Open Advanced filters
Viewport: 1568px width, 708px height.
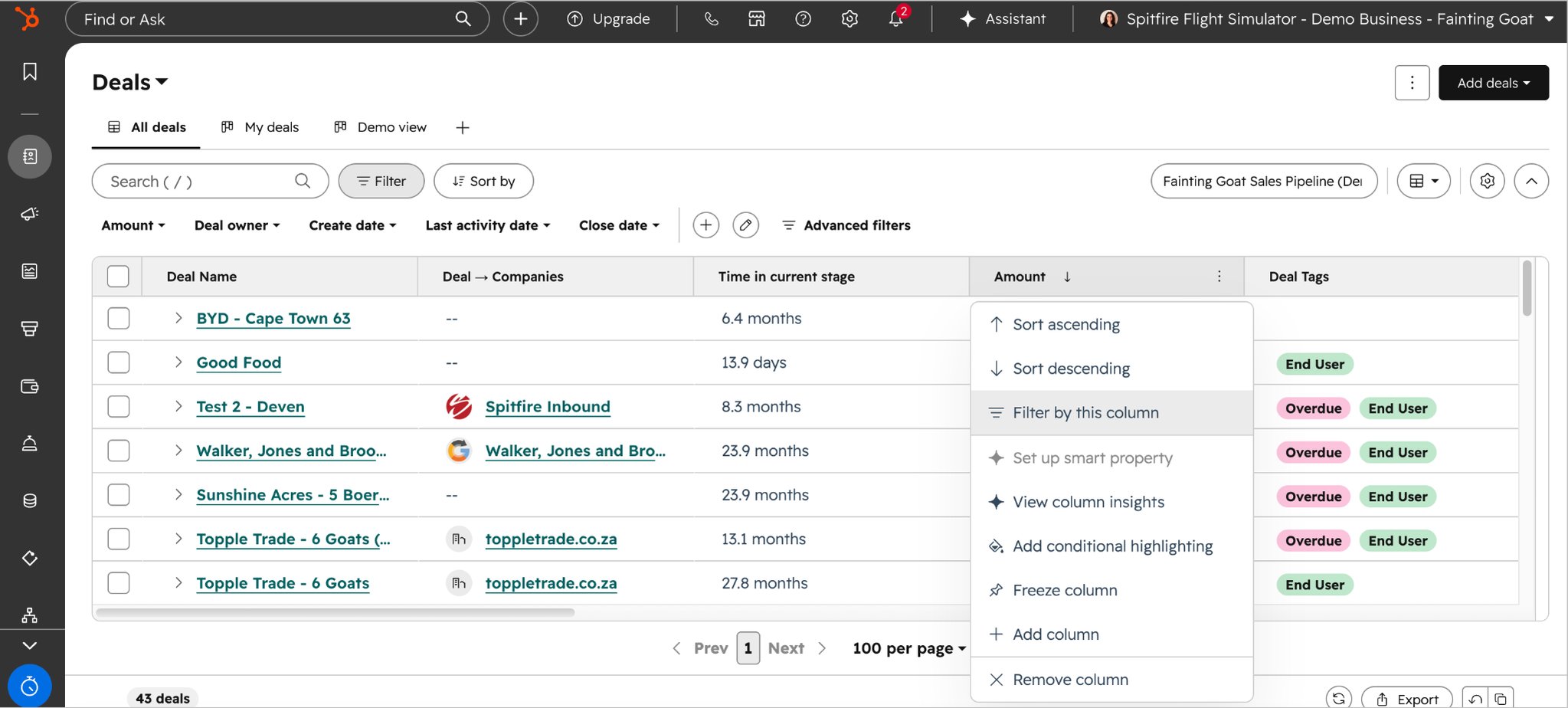tap(846, 225)
